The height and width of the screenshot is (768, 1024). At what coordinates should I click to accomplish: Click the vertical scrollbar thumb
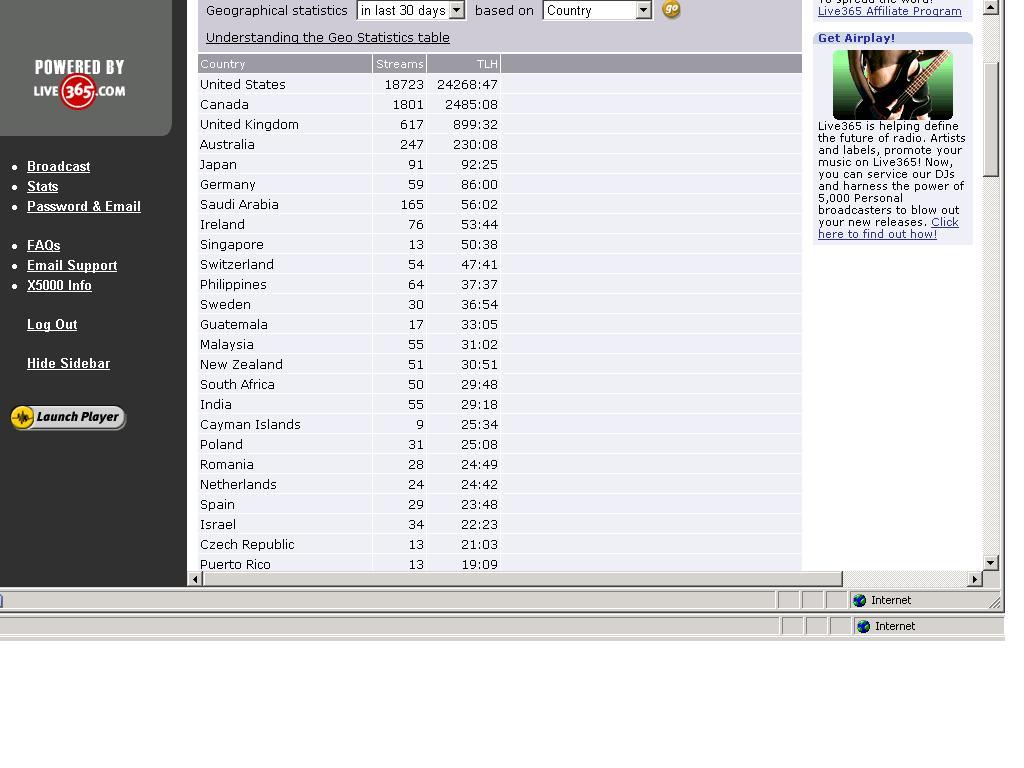pos(991,120)
